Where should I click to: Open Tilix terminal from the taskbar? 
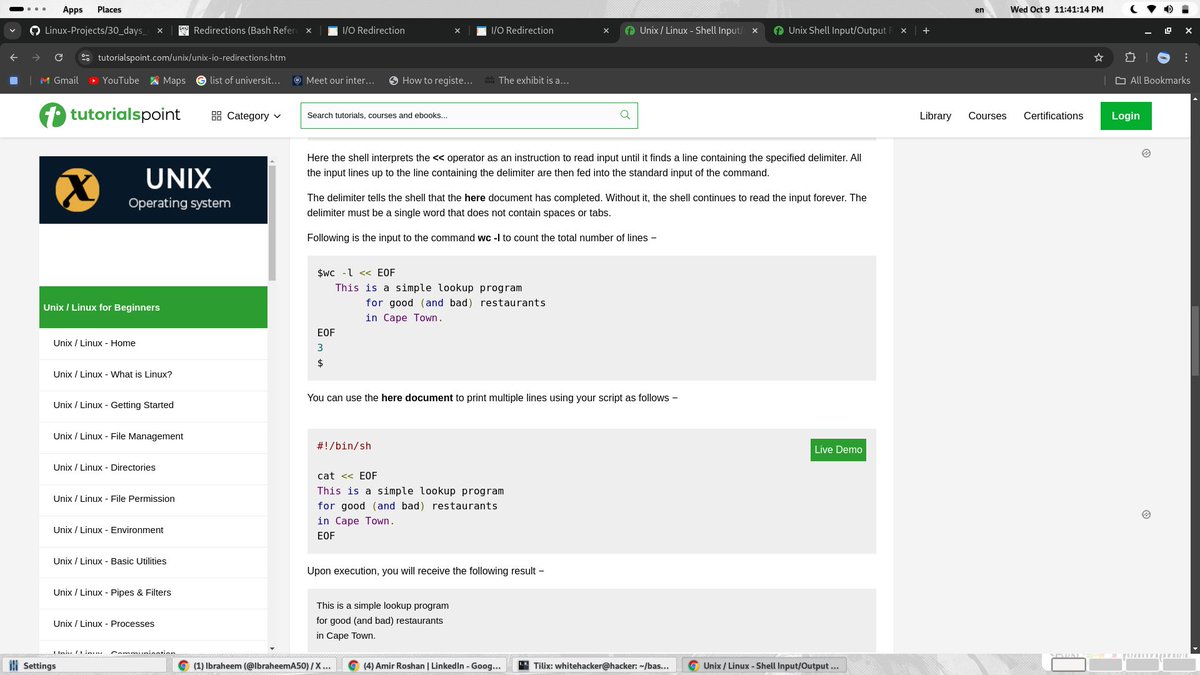(x=594, y=664)
